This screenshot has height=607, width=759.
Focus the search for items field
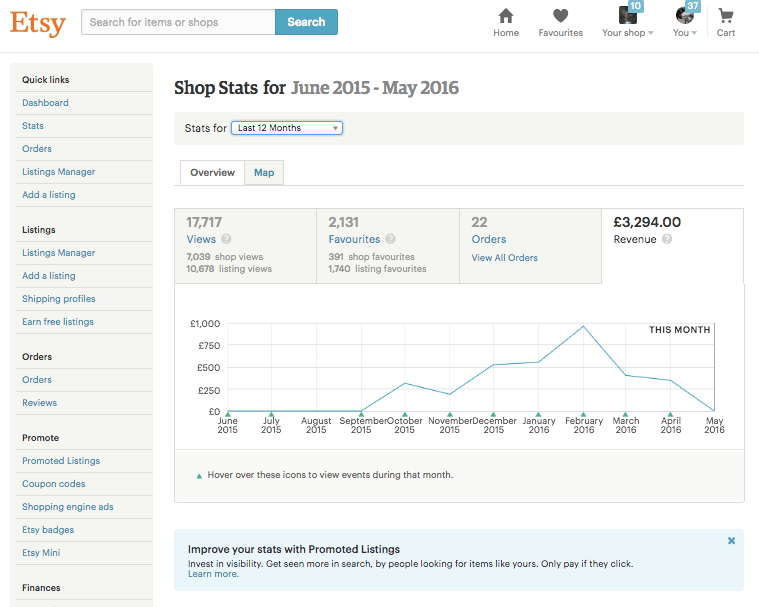[178, 22]
